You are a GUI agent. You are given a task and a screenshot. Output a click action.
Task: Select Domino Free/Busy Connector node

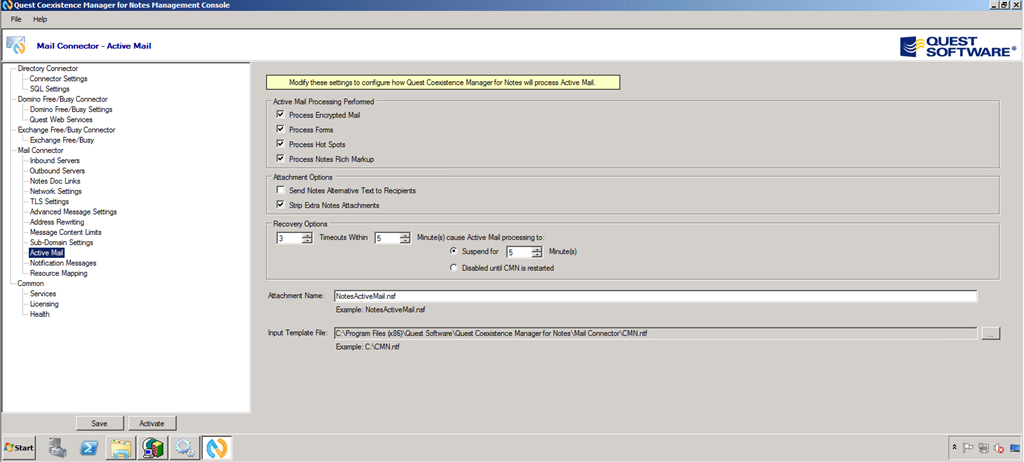click(x=63, y=99)
